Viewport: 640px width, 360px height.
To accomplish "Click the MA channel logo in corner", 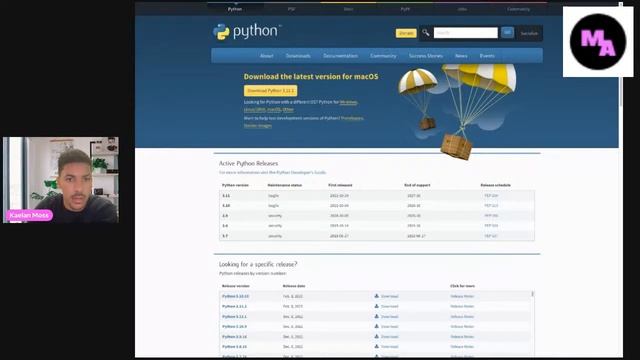I will click(598, 42).
